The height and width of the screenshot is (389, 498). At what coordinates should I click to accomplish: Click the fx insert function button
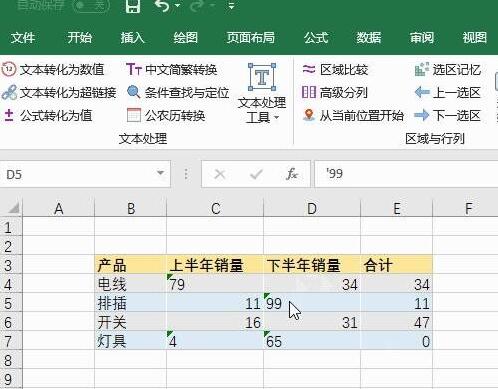[x=292, y=174]
